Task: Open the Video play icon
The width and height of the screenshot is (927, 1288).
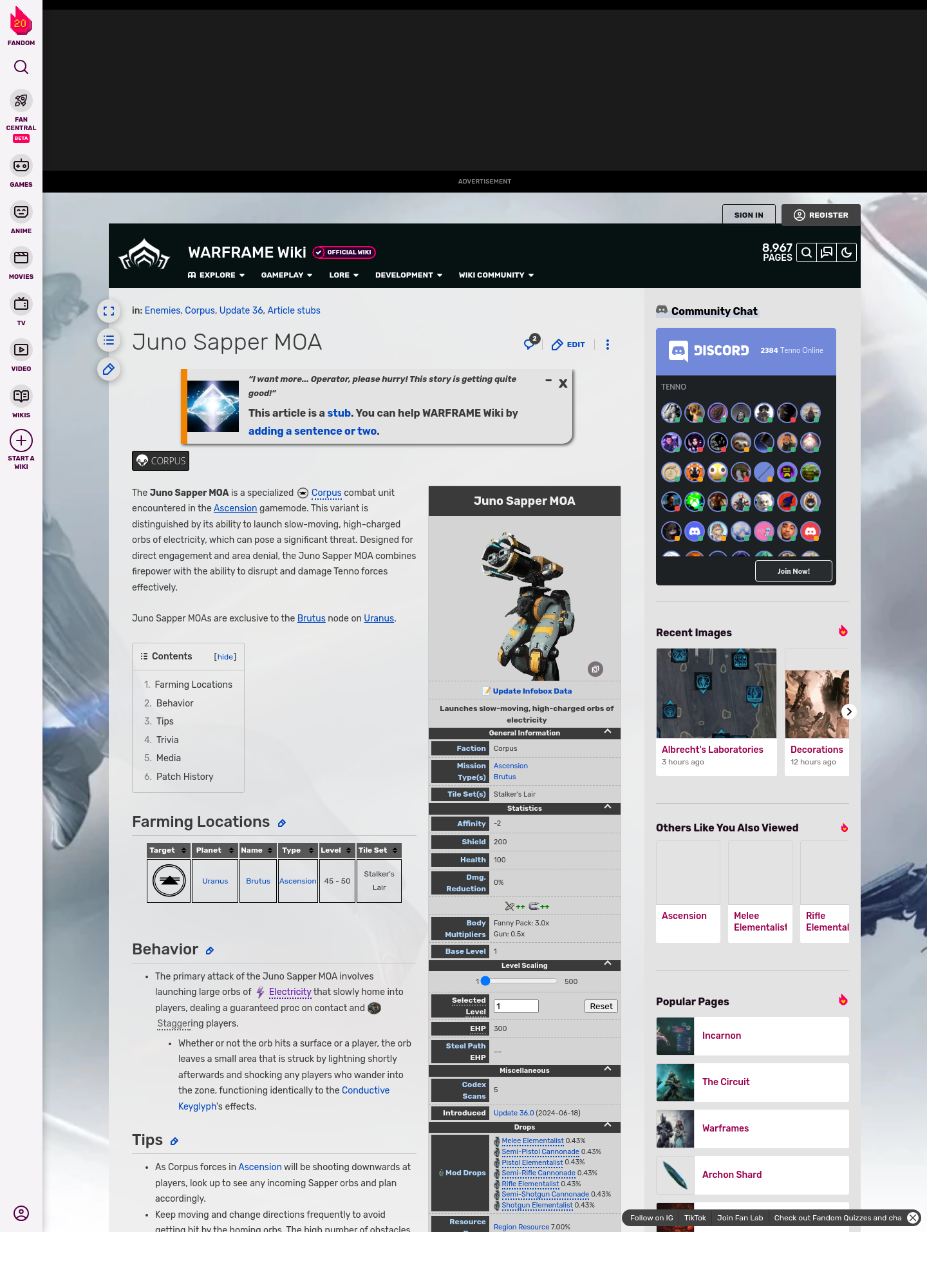Action: (x=21, y=350)
